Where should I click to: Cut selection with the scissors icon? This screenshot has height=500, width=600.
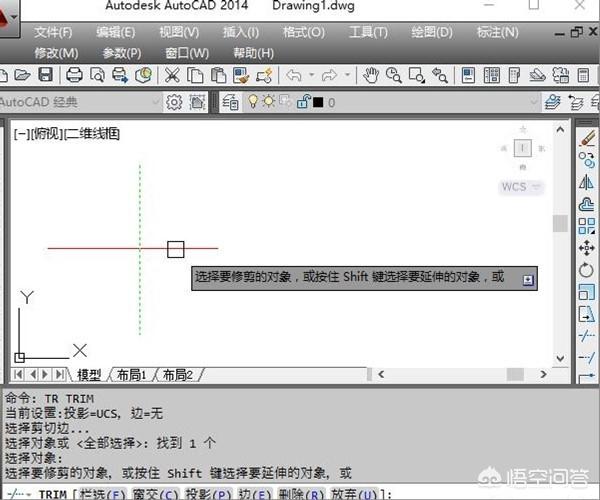point(172,75)
